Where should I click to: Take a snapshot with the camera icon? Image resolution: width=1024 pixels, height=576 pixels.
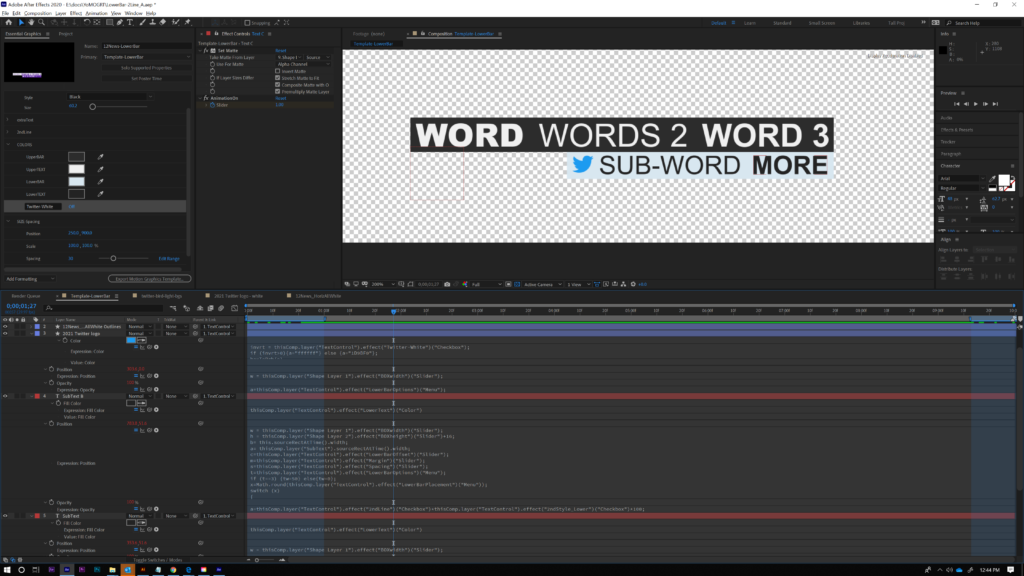pyautogui.click(x=447, y=284)
